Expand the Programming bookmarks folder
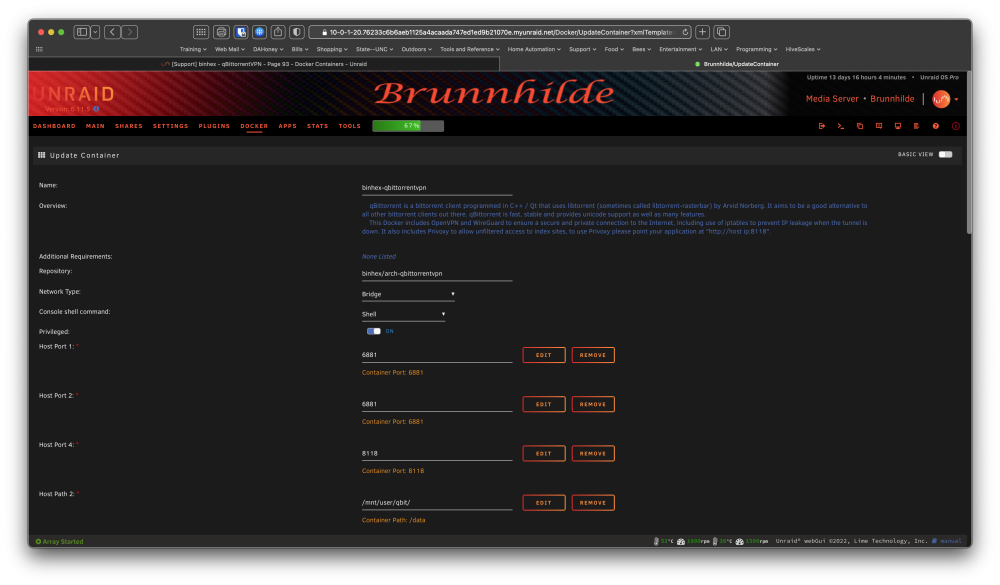 (756, 49)
